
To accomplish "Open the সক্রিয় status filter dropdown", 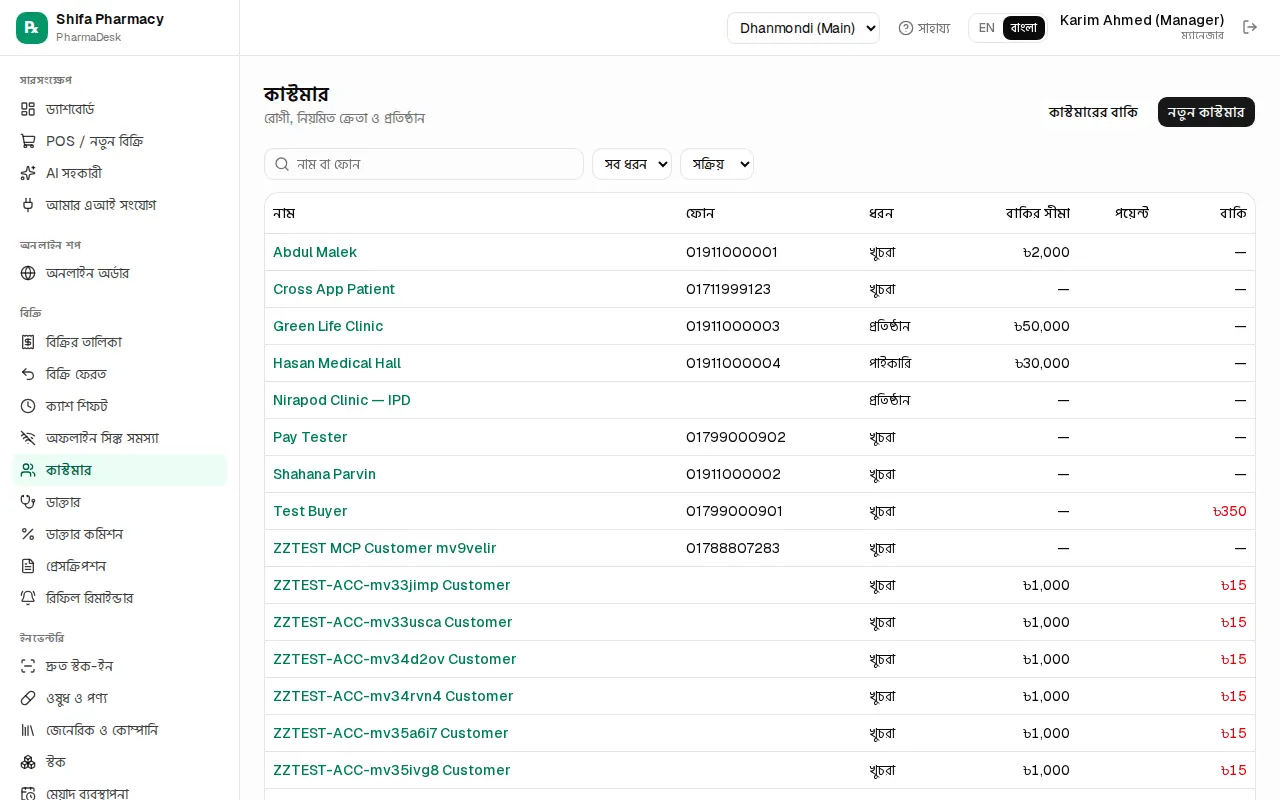I will [717, 164].
